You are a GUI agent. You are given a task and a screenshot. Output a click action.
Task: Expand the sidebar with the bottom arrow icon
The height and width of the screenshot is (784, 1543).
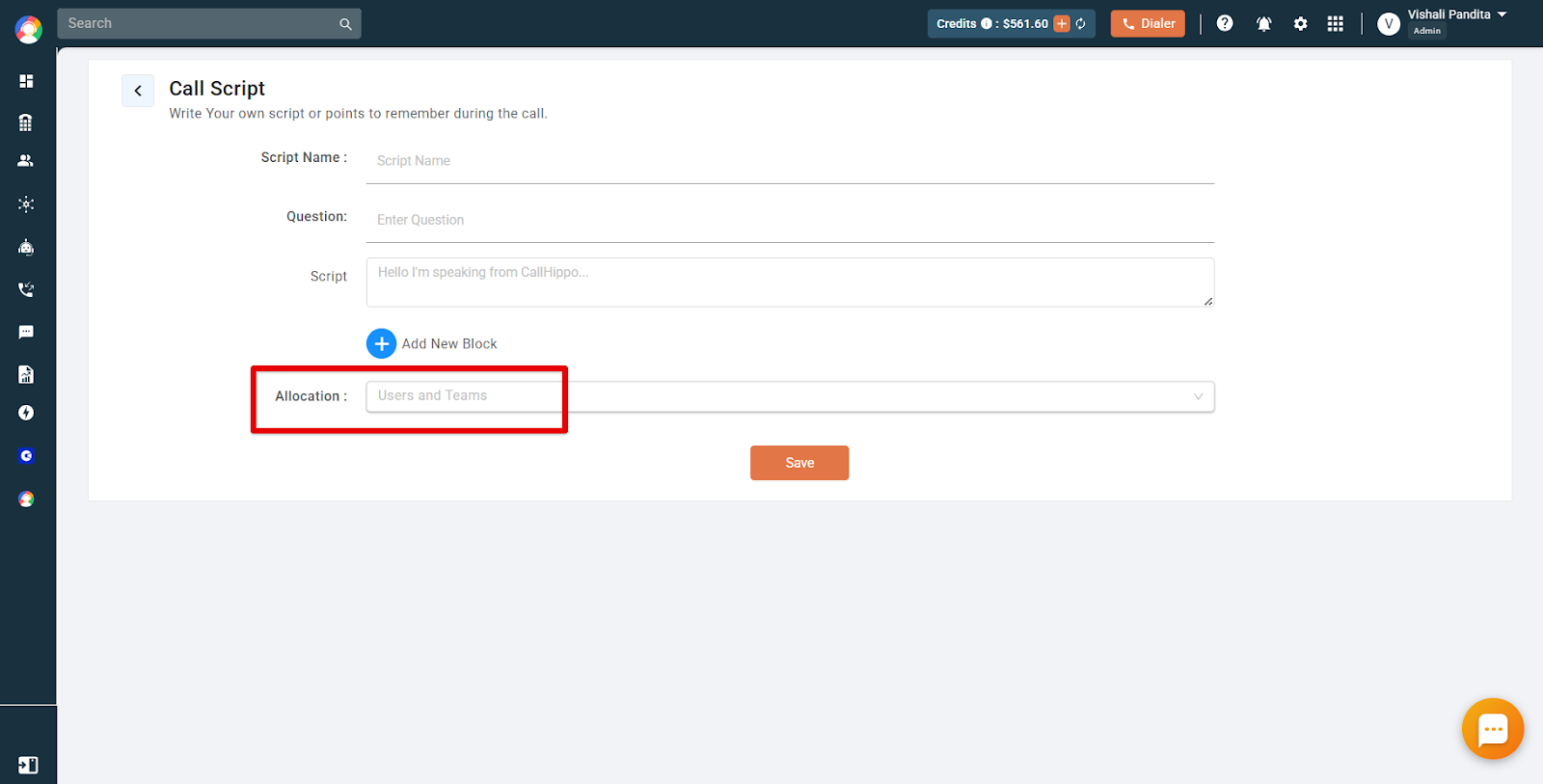(28, 765)
